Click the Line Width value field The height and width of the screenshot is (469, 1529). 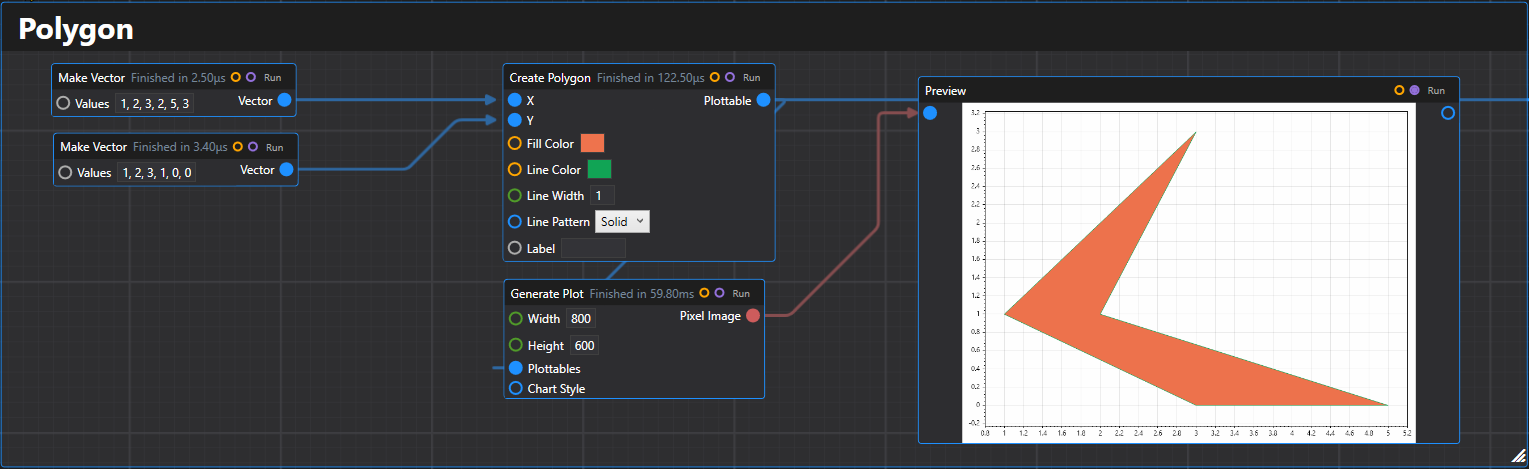602,196
